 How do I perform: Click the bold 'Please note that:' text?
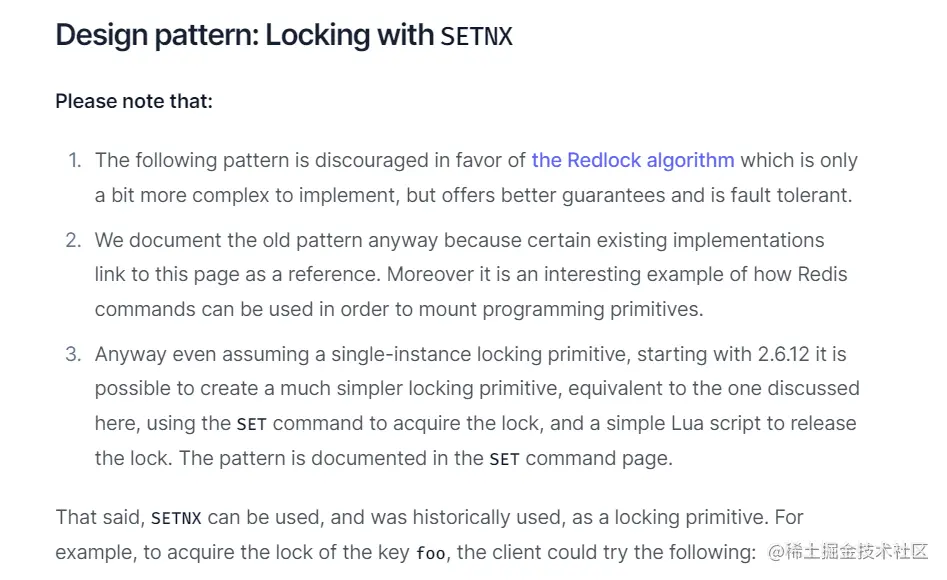(x=134, y=101)
